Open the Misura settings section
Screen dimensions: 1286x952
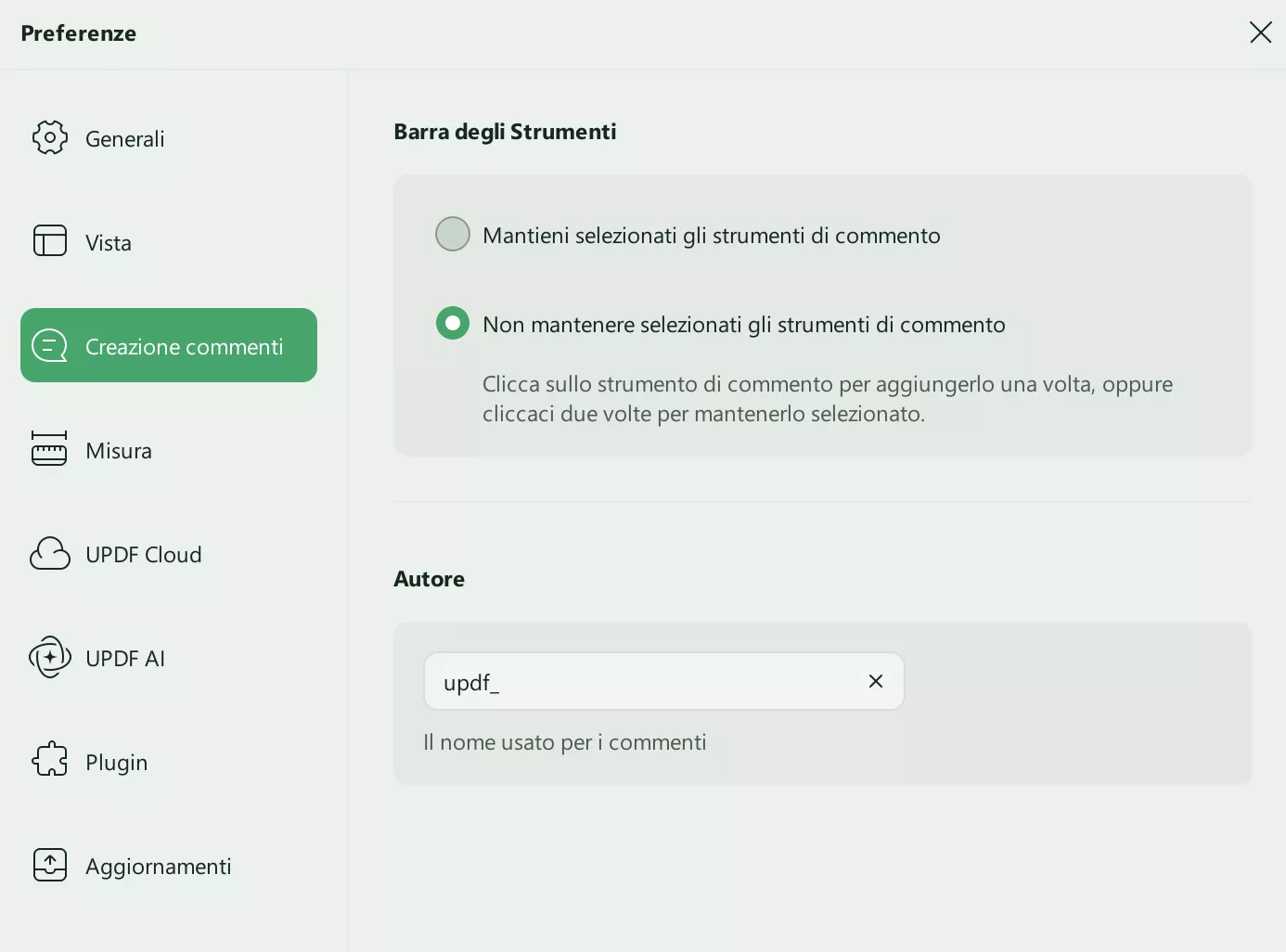[x=119, y=451]
